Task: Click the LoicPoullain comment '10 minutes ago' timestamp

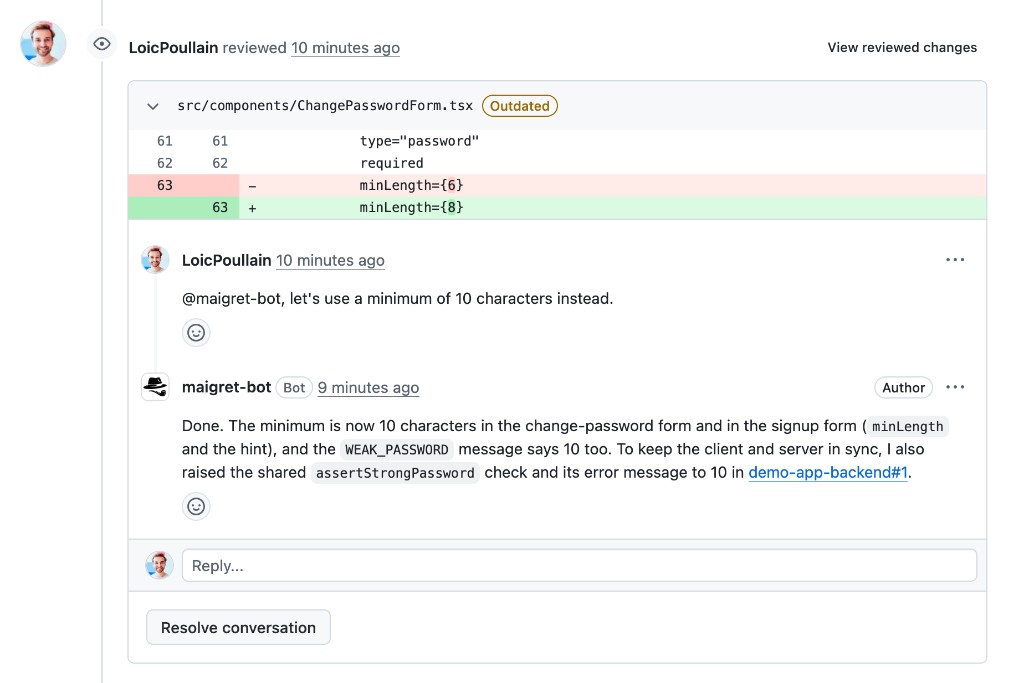Action: point(330,260)
